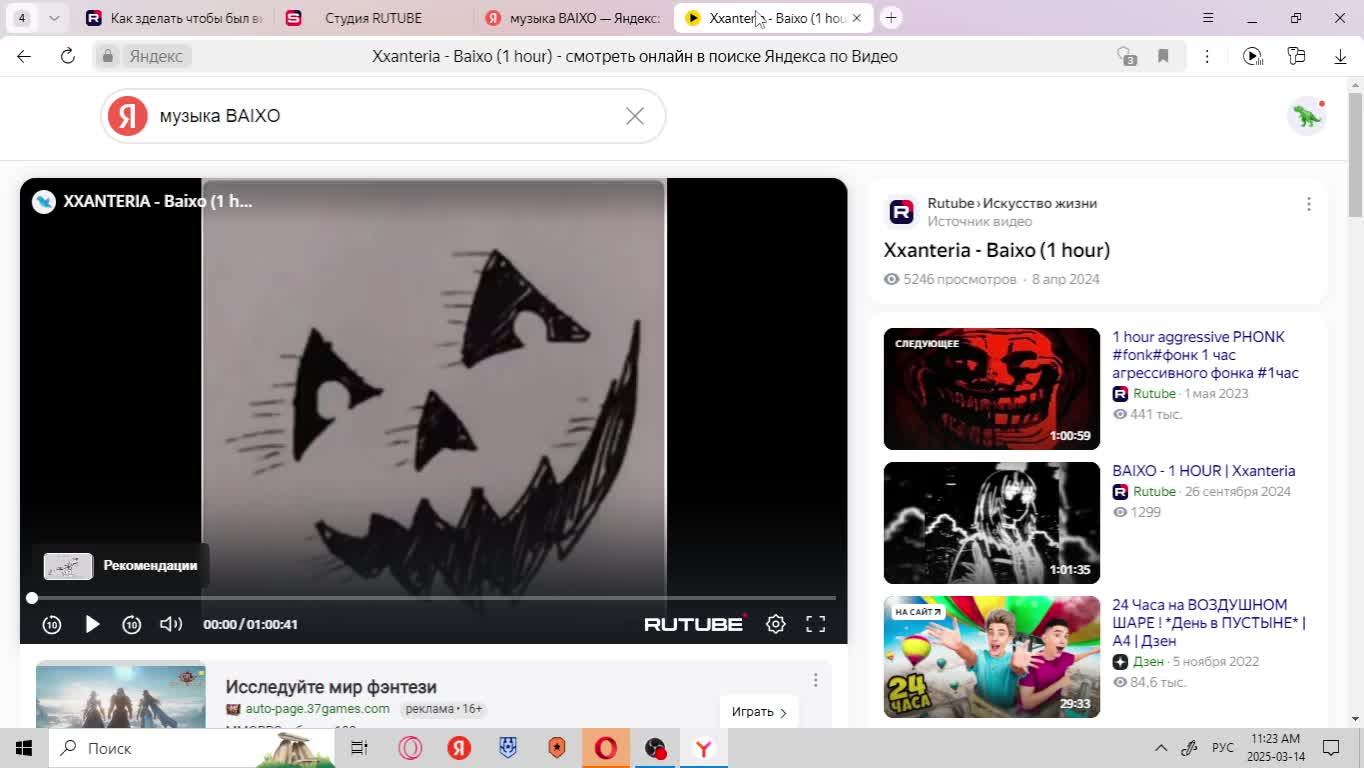
Task: Switch РУС keyboard language
Action: tap(1223, 748)
